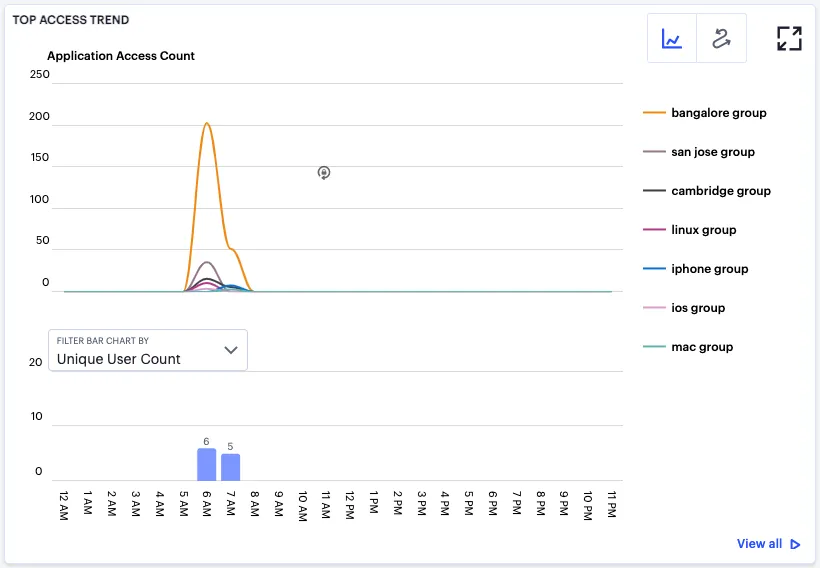Click the Application Access Count title

121,56
